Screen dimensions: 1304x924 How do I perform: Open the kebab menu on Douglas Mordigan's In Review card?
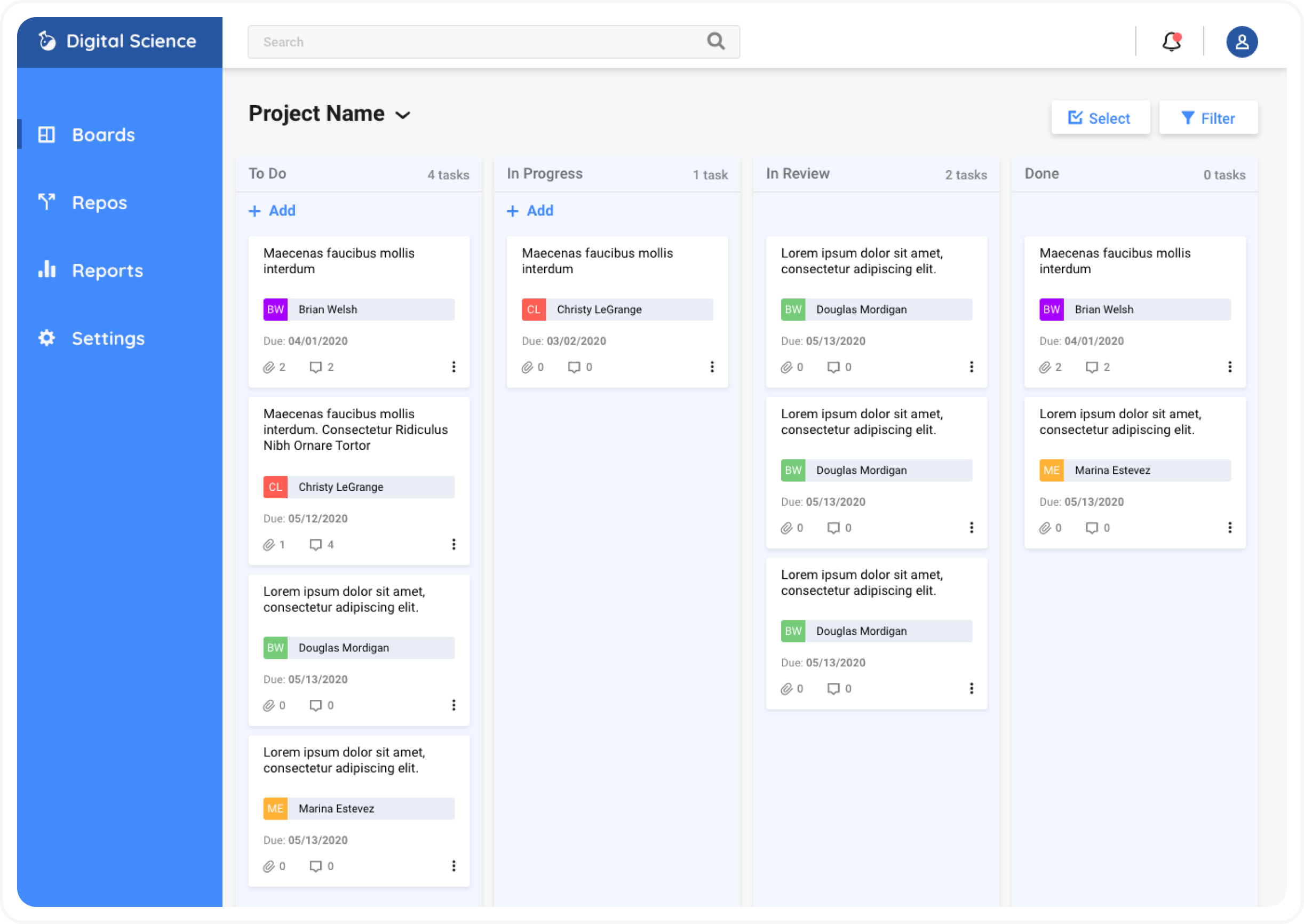point(972,367)
